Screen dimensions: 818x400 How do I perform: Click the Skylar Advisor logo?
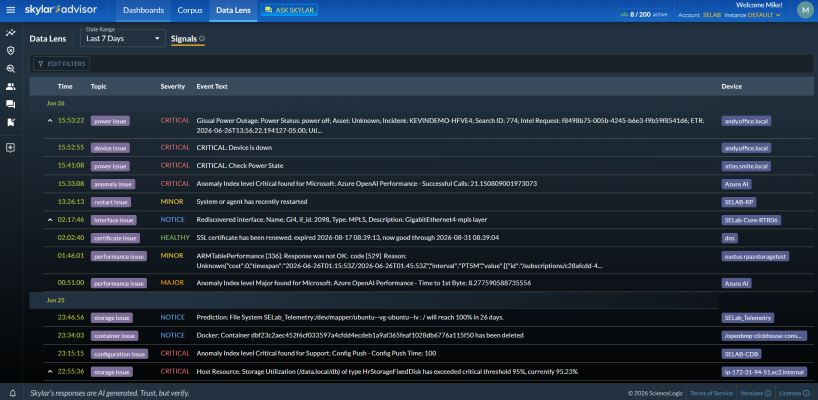pos(62,10)
